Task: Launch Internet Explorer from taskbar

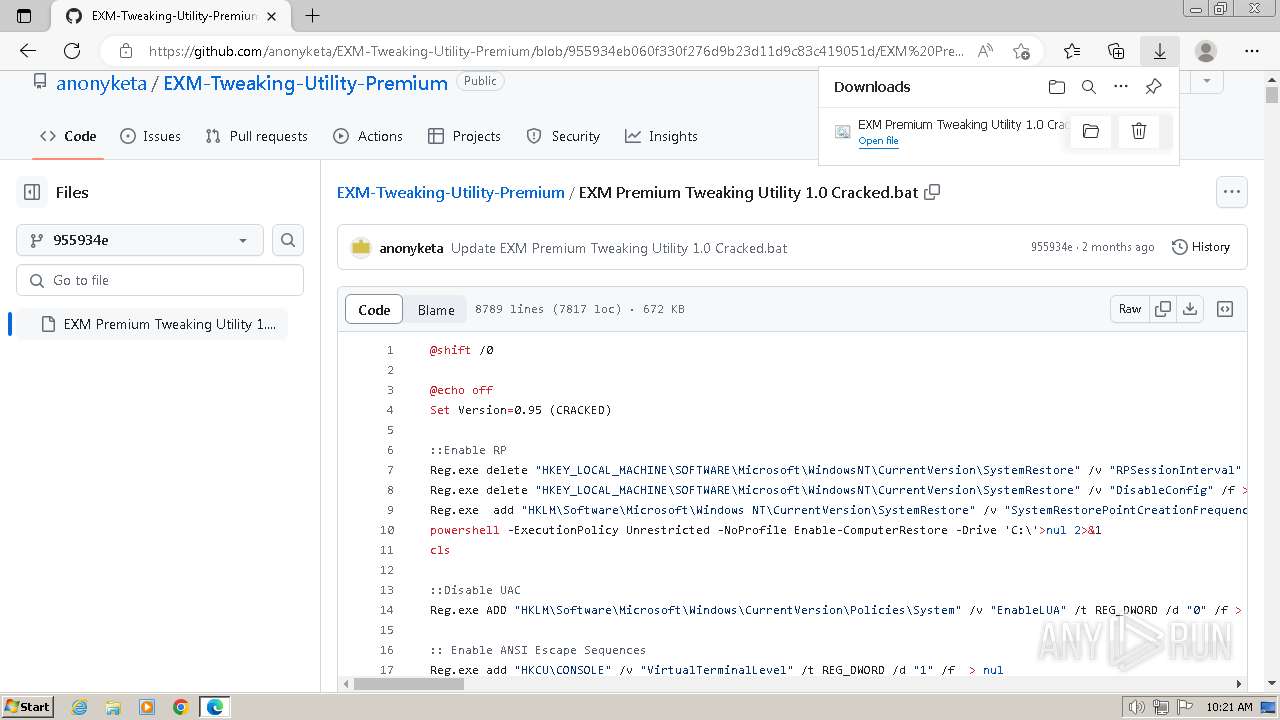Action: [x=80, y=707]
